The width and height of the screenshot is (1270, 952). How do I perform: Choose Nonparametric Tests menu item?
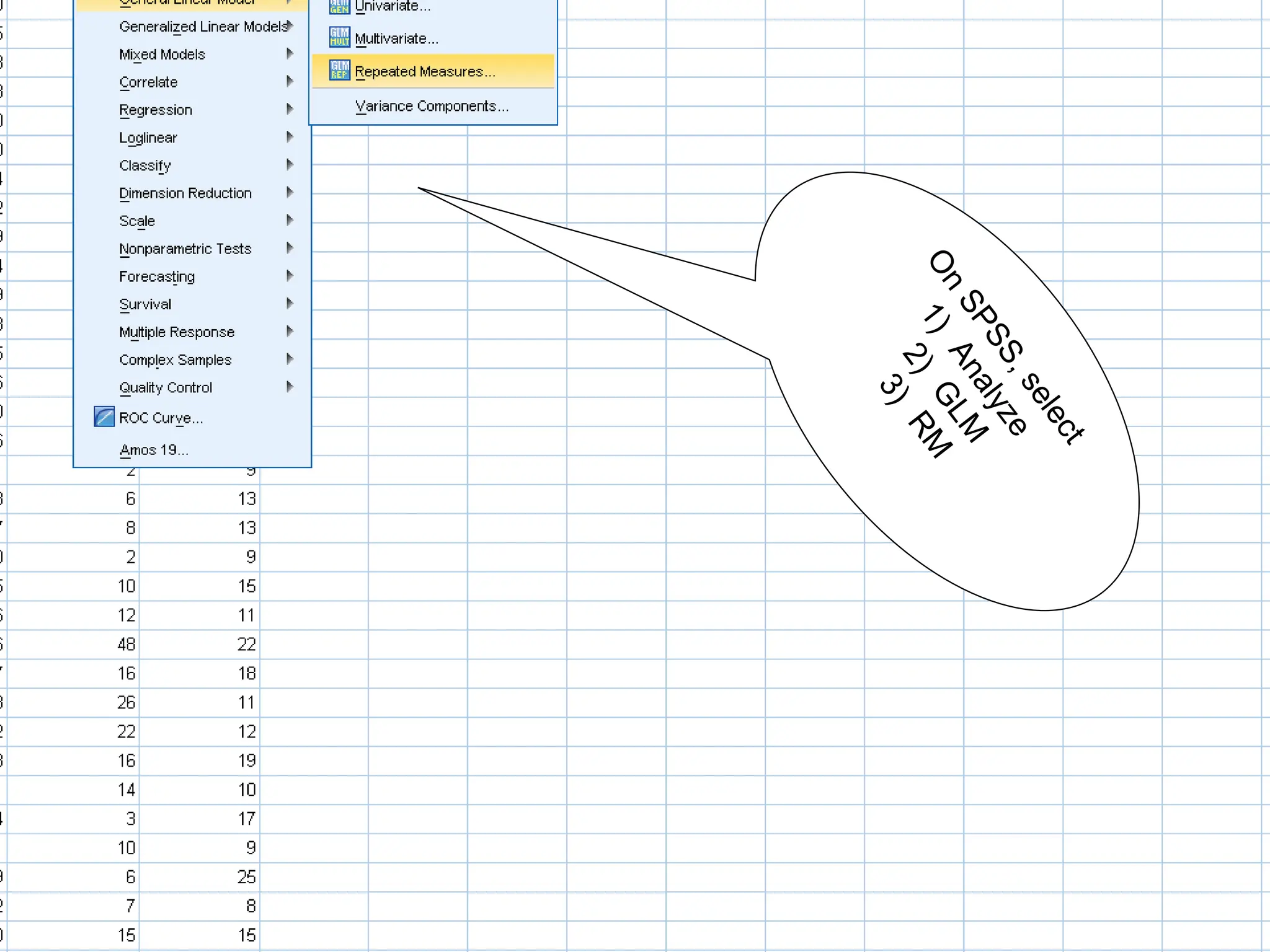185,249
